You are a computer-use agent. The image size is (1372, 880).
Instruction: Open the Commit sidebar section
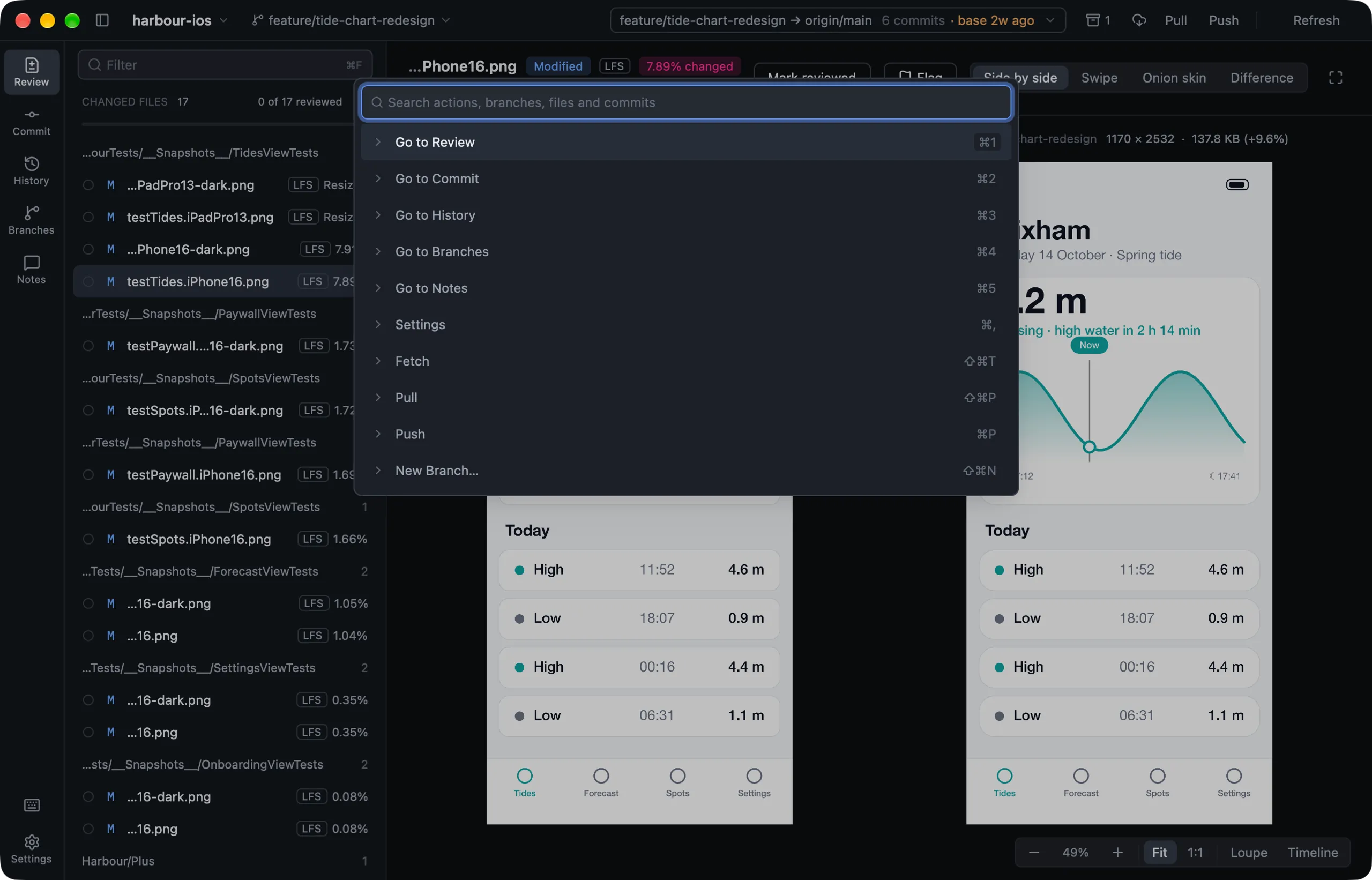click(32, 122)
